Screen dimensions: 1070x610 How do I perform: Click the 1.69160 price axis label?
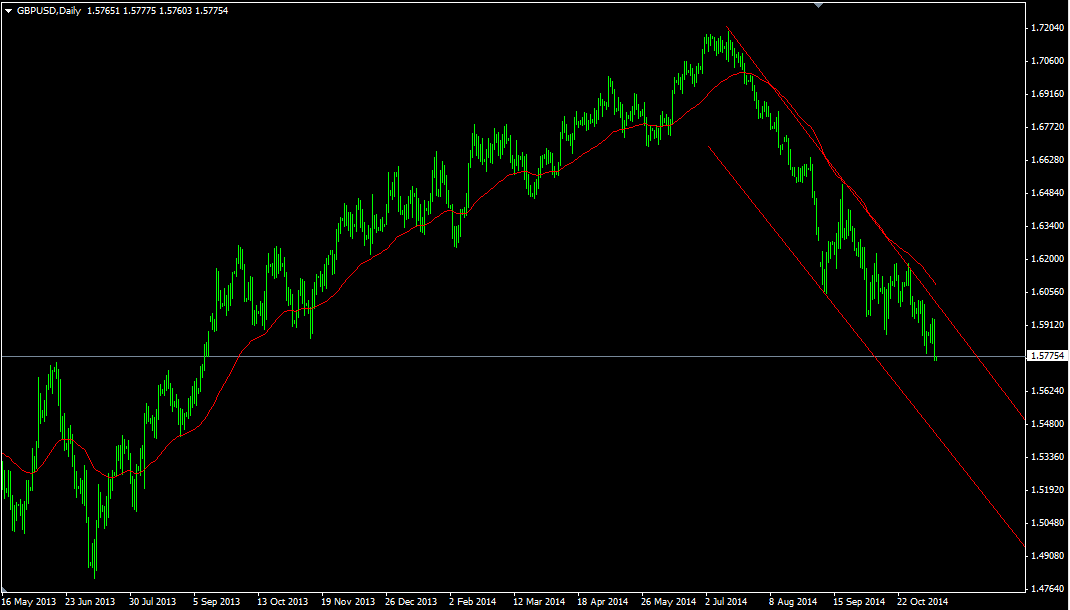pos(1047,93)
